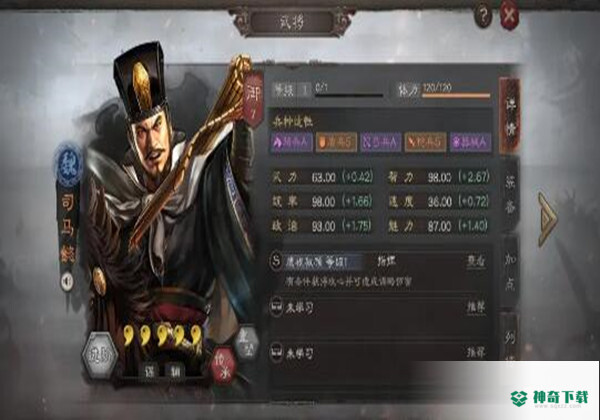Play Sima Yi's voice speaker icon
This screenshot has width=600, height=420.
[x=67, y=282]
